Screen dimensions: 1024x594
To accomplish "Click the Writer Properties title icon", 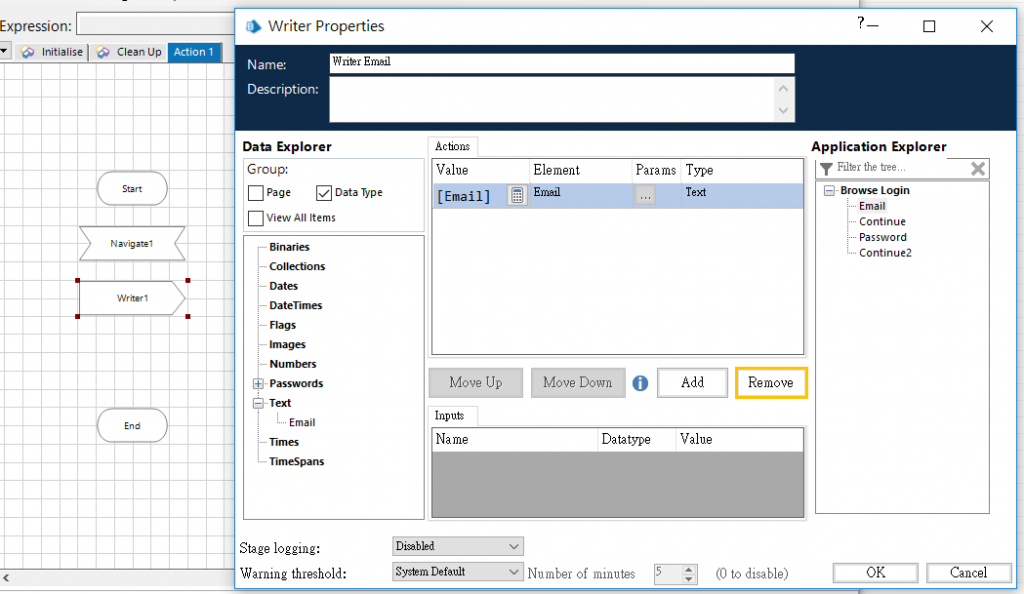I will pos(253,26).
